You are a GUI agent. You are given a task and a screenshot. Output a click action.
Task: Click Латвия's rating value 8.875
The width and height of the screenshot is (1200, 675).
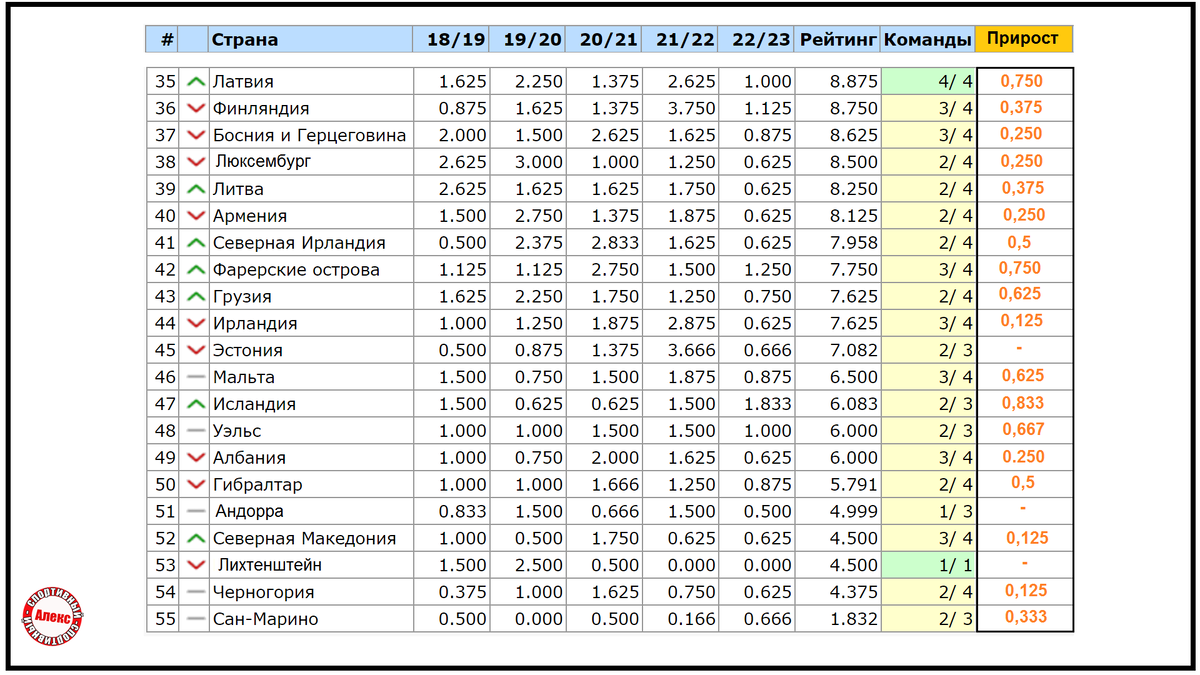coord(855,81)
